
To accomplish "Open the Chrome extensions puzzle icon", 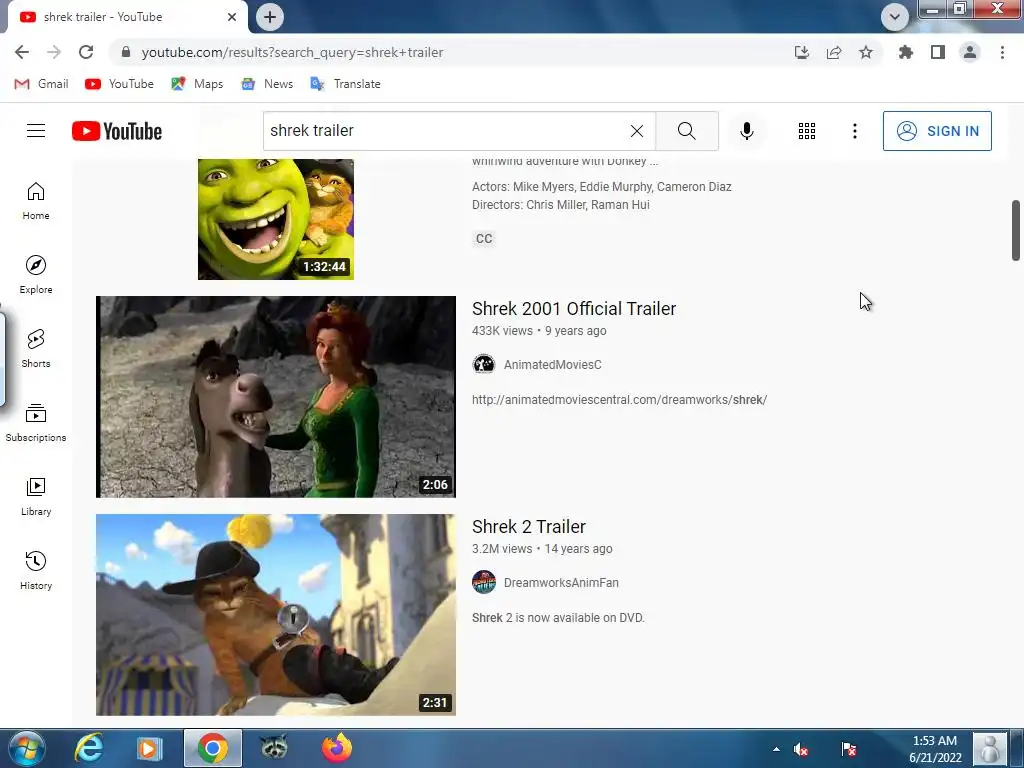I will coord(906,52).
